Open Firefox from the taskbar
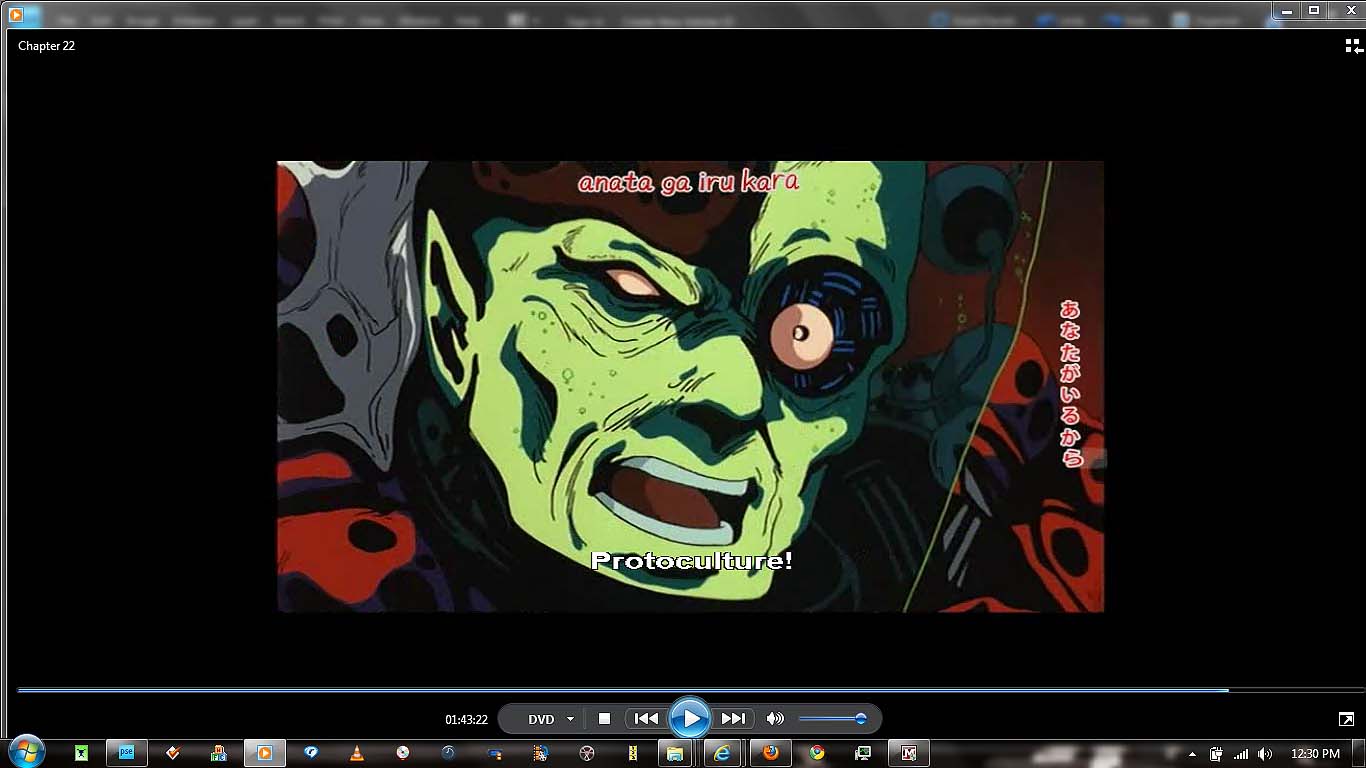This screenshot has width=1366, height=768. click(x=770, y=753)
